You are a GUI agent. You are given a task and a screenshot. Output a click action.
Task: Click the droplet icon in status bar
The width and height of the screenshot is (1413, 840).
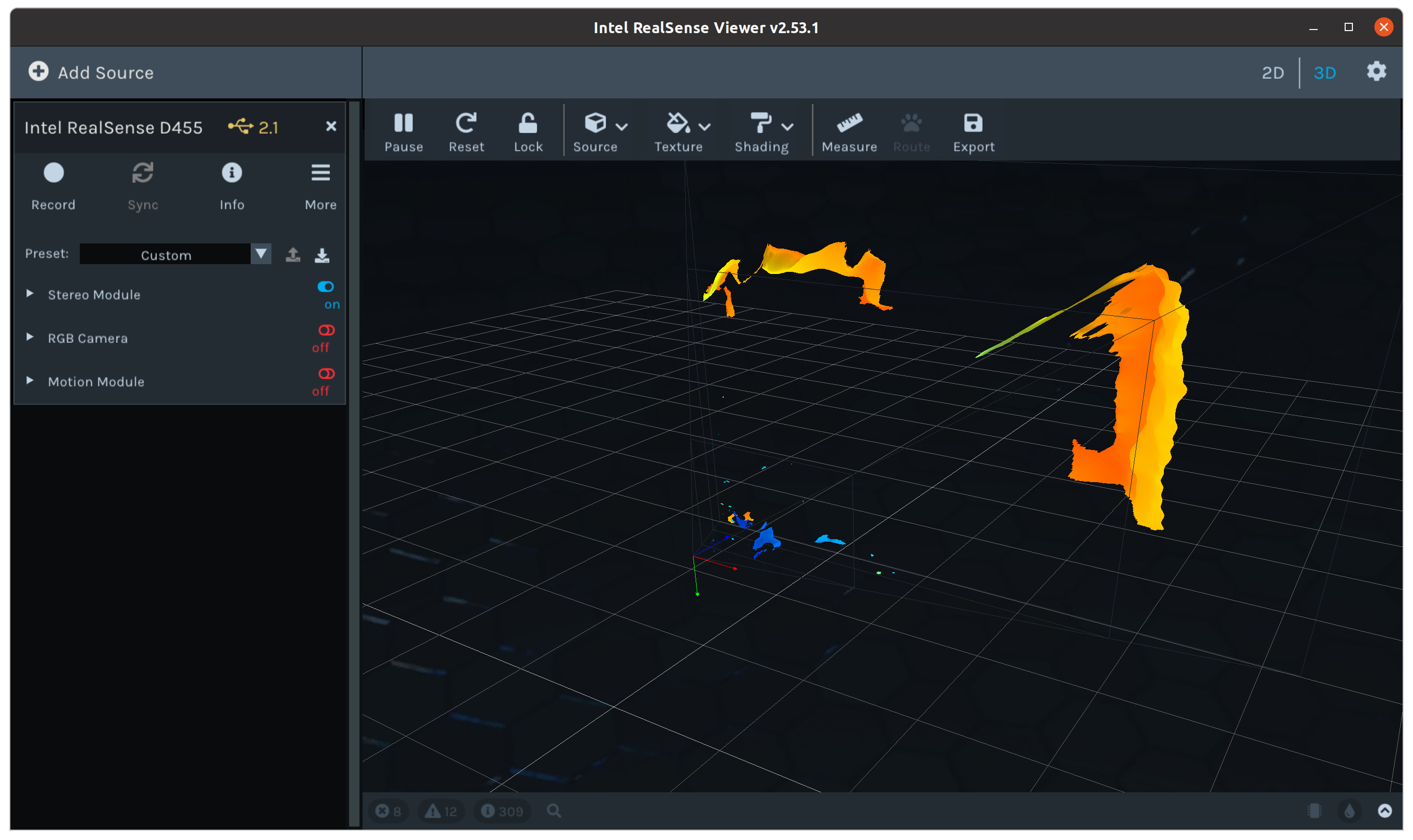[x=1350, y=810]
